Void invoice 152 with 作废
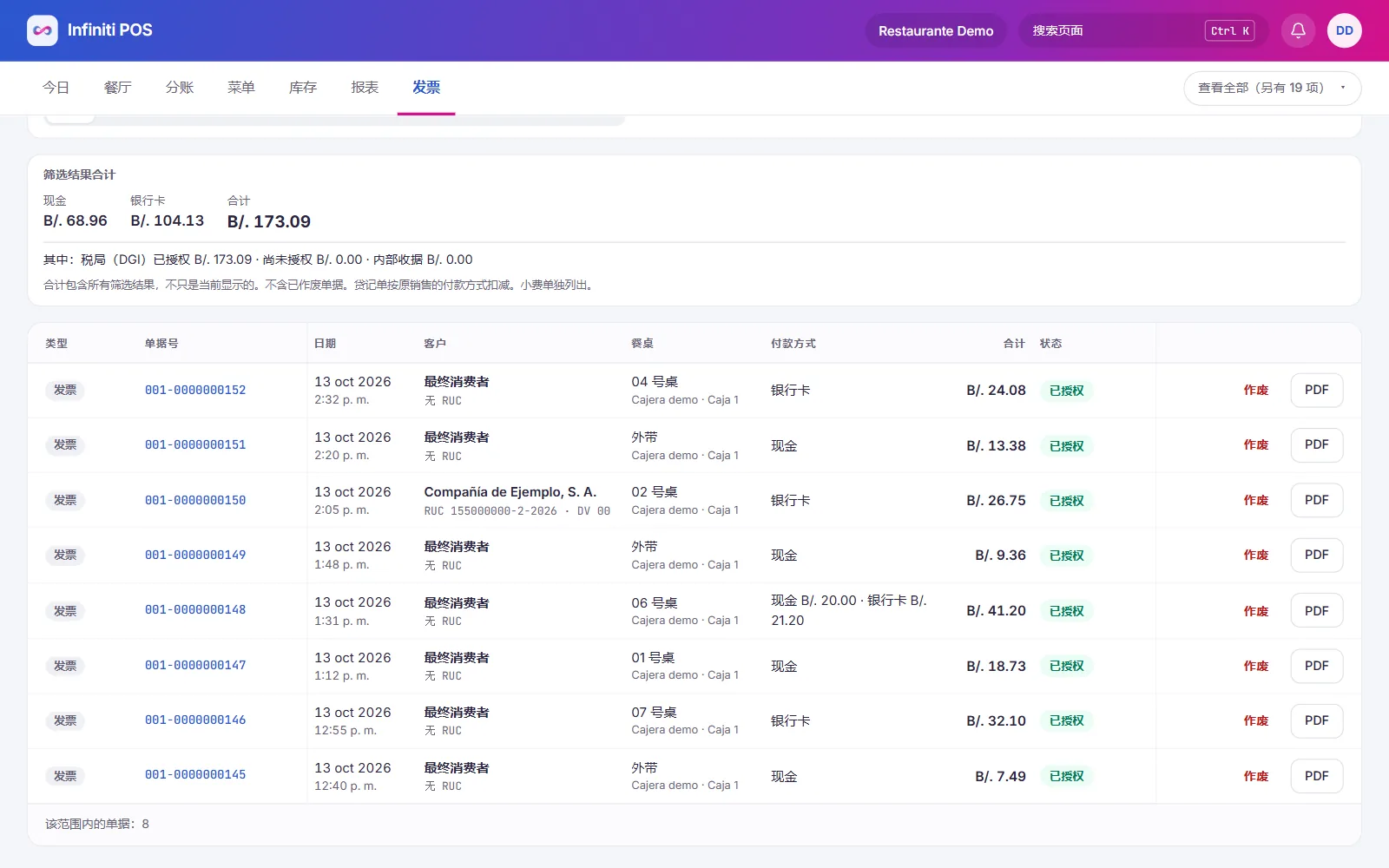The height and width of the screenshot is (868, 1389). point(1255,390)
